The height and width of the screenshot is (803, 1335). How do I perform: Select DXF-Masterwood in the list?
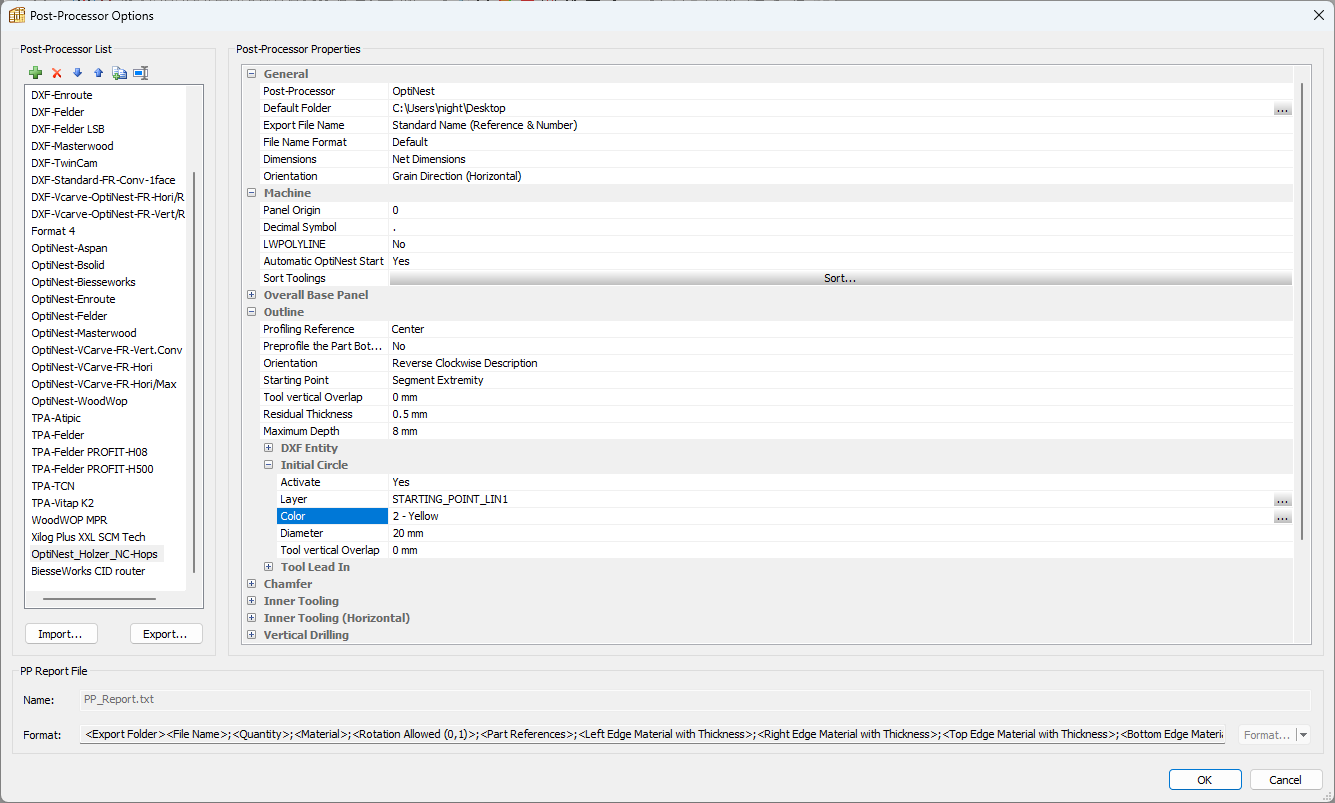pos(72,146)
